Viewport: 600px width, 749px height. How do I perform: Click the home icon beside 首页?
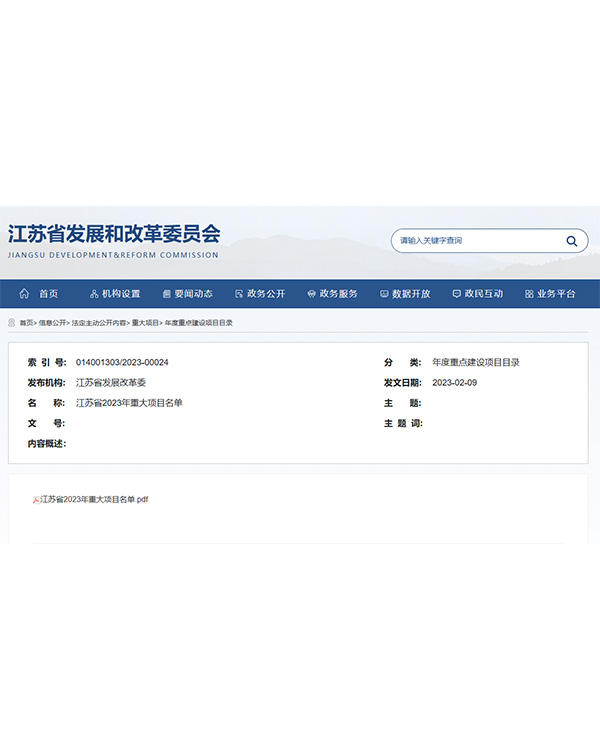(x=24, y=293)
